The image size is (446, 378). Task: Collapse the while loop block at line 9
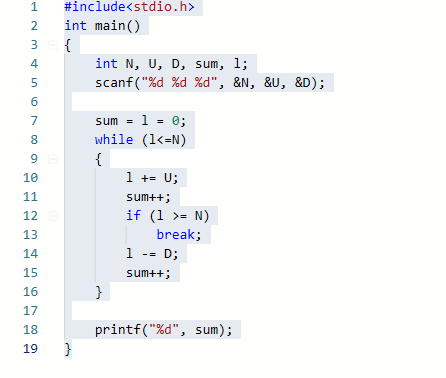[53, 159]
